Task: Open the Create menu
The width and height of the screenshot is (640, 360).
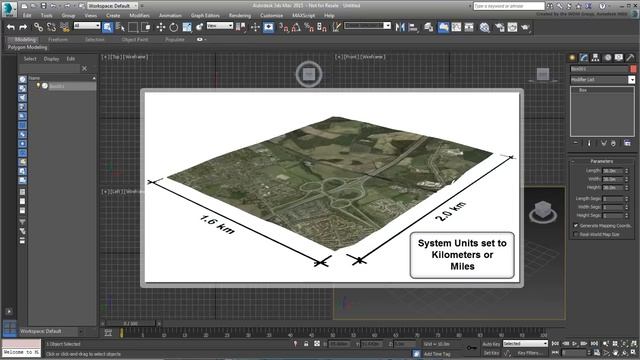Action: tap(113, 16)
